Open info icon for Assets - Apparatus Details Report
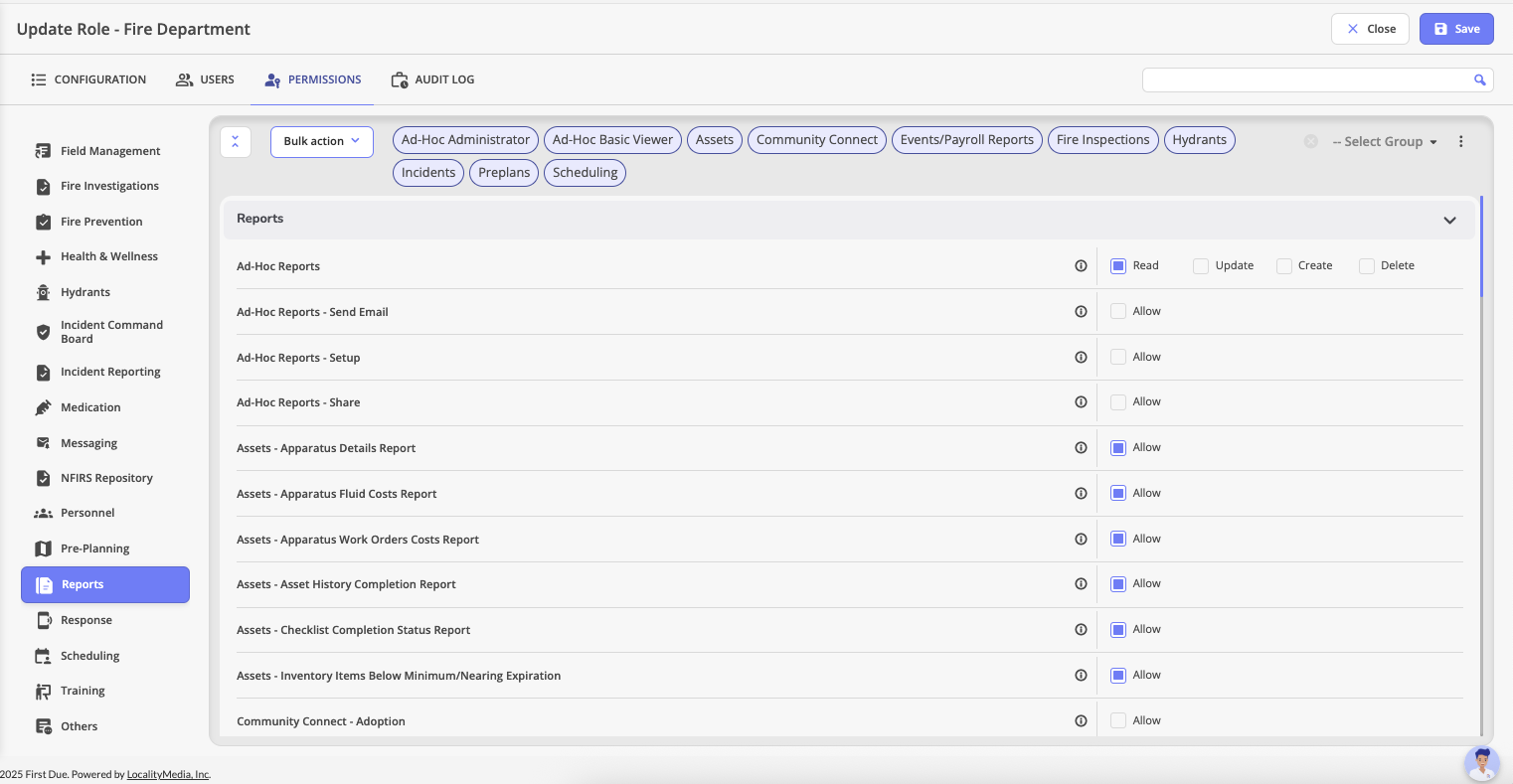This screenshot has height=784, width=1513. pos(1081,447)
